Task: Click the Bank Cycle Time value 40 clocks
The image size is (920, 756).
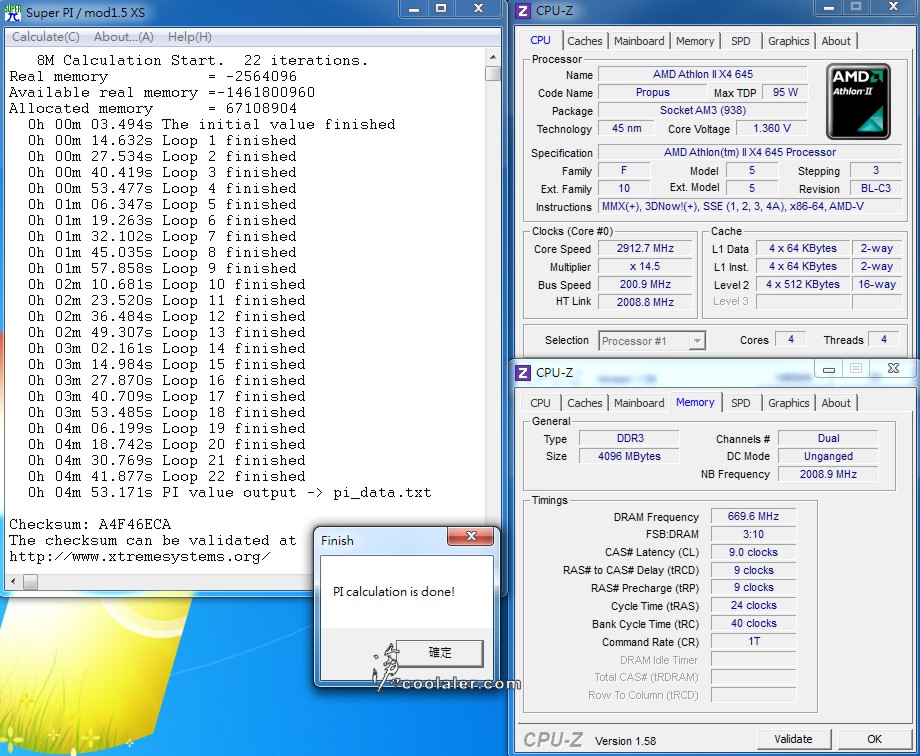Action: [753, 623]
